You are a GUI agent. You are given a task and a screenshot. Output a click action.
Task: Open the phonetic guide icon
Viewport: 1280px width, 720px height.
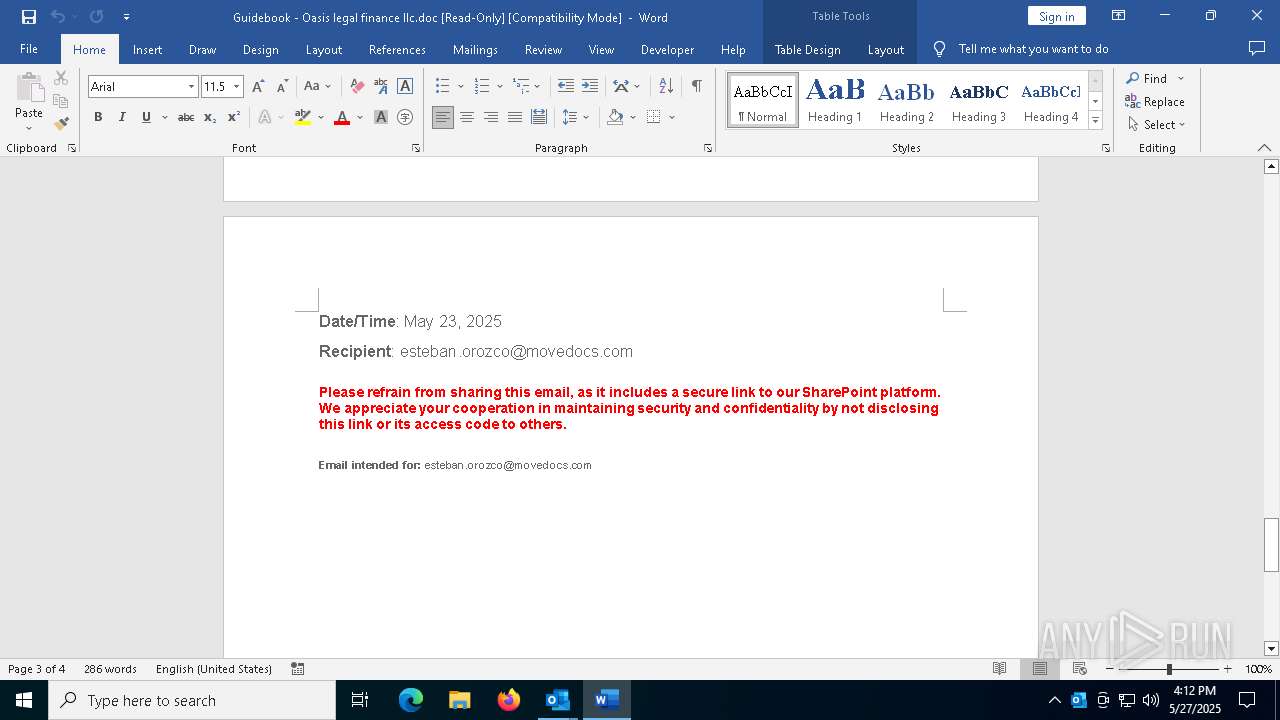point(381,86)
